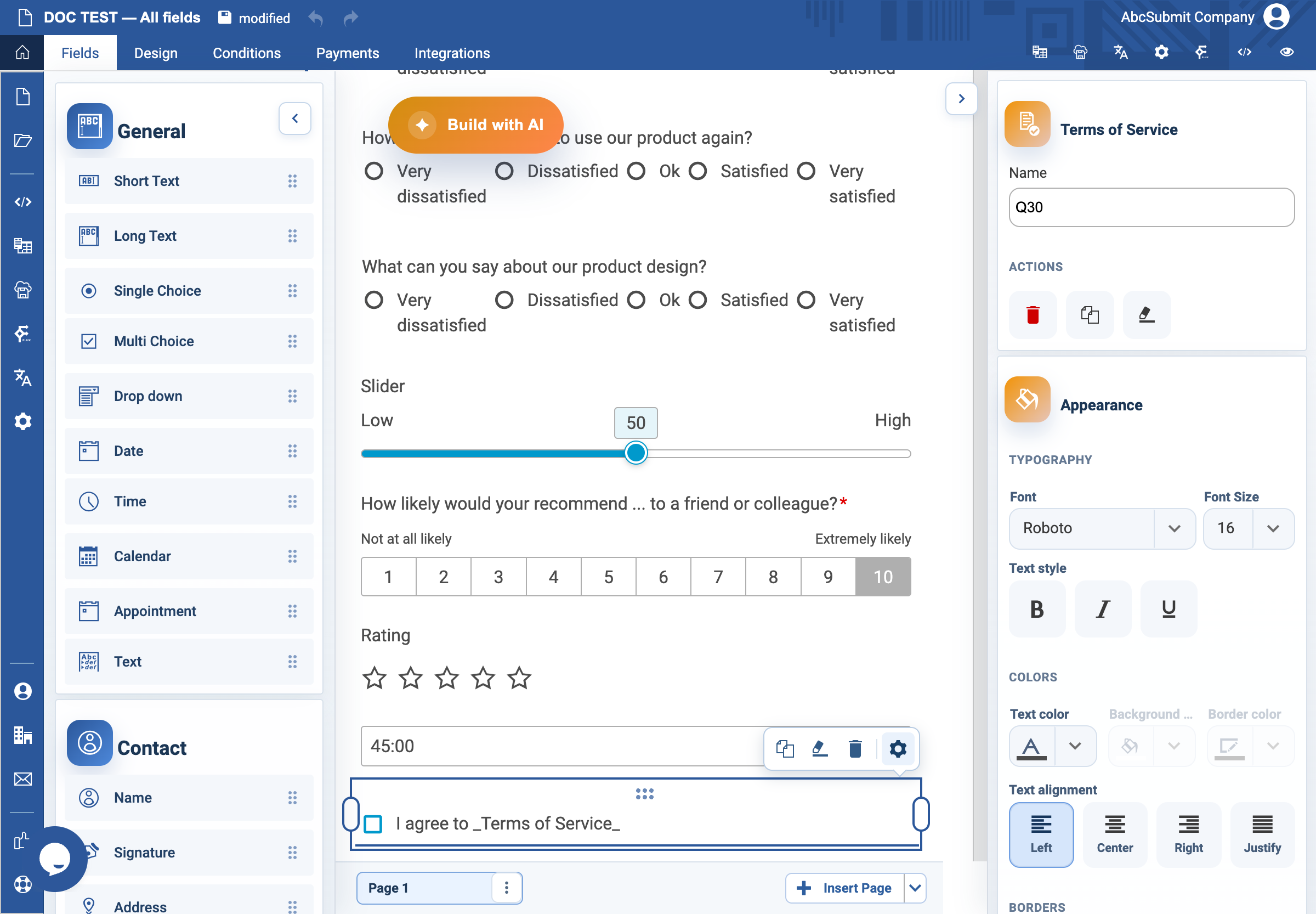The height and width of the screenshot is (914, 1316).
Task: Switch to the Conditions tab
Action: pyautogui.click(x=247, y=53)
